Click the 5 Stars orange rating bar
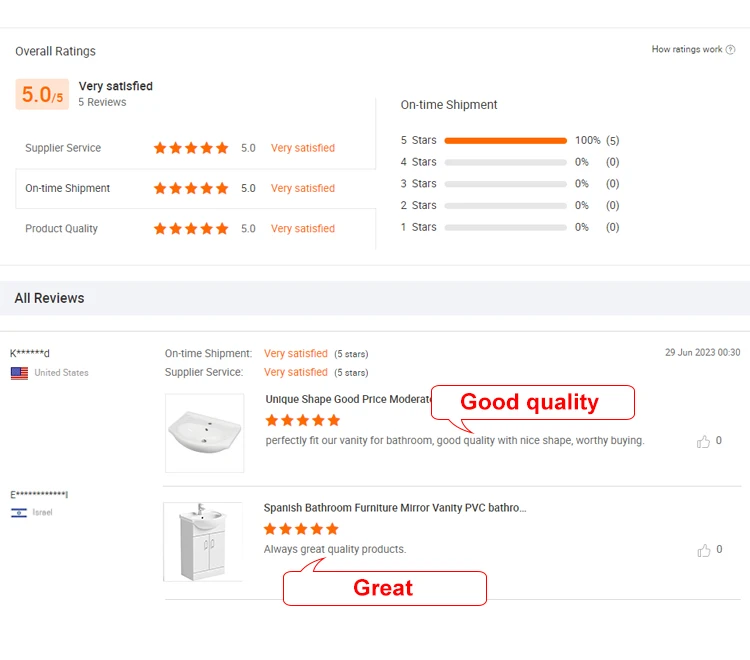The width and height of the screenshot is (750, 660). (505, 141)
